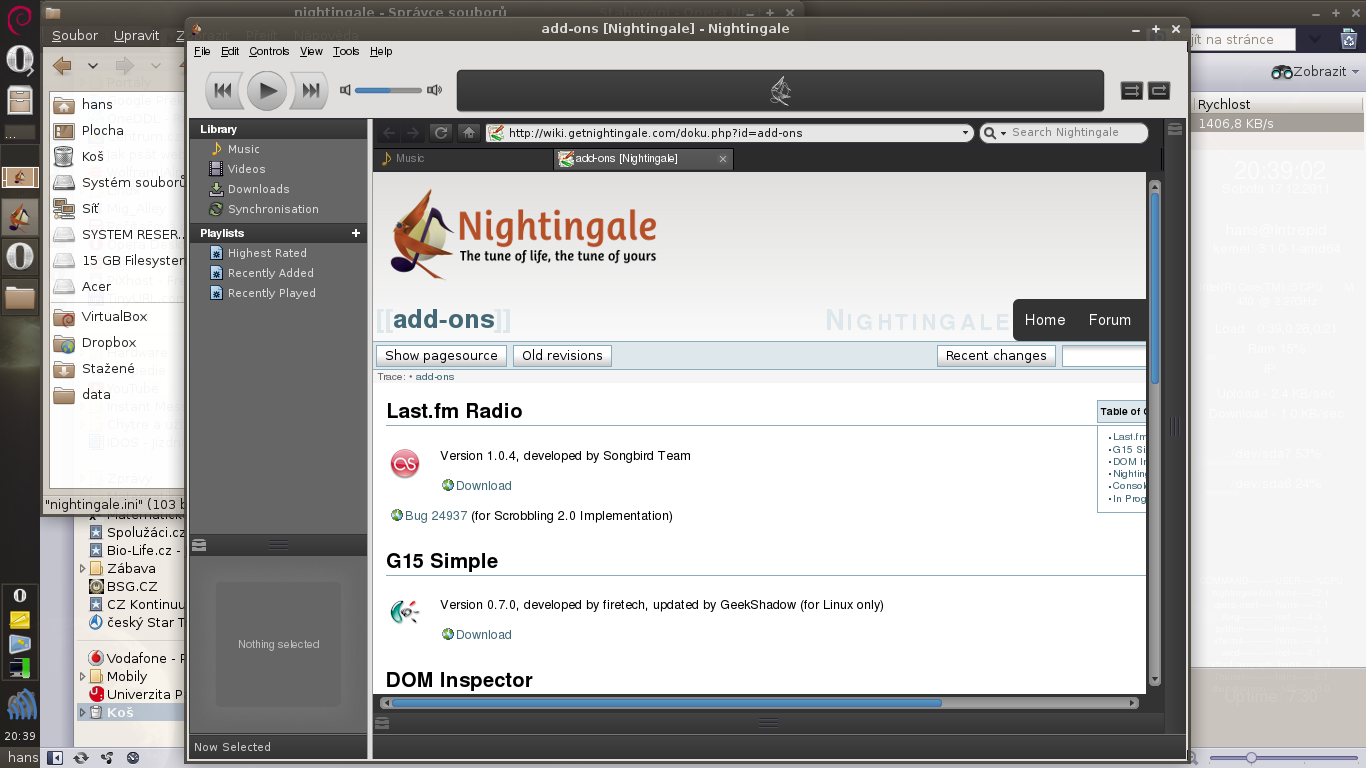Screen dimensions: 1366x768
Task: Open the Edit menu in Nightingale
Action: 230,51
